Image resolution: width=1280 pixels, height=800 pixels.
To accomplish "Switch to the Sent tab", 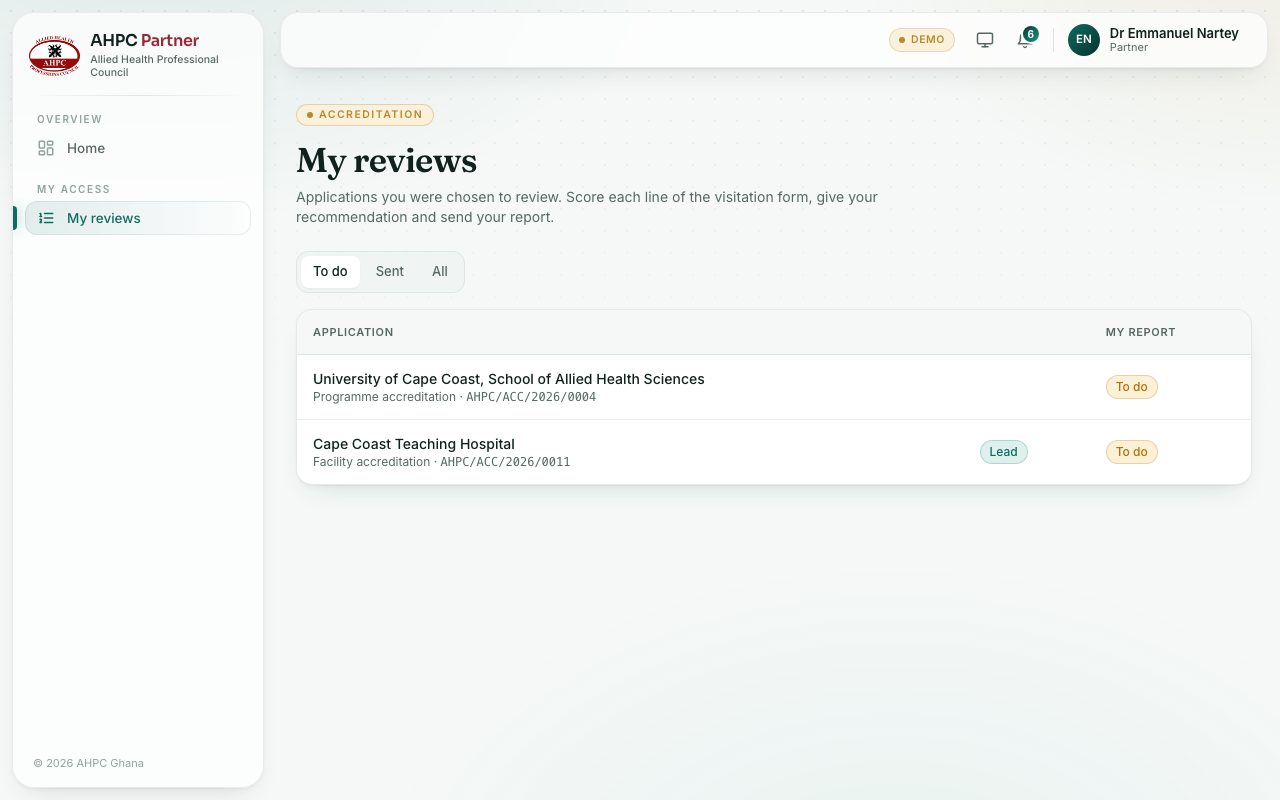I will click(390, 272).
